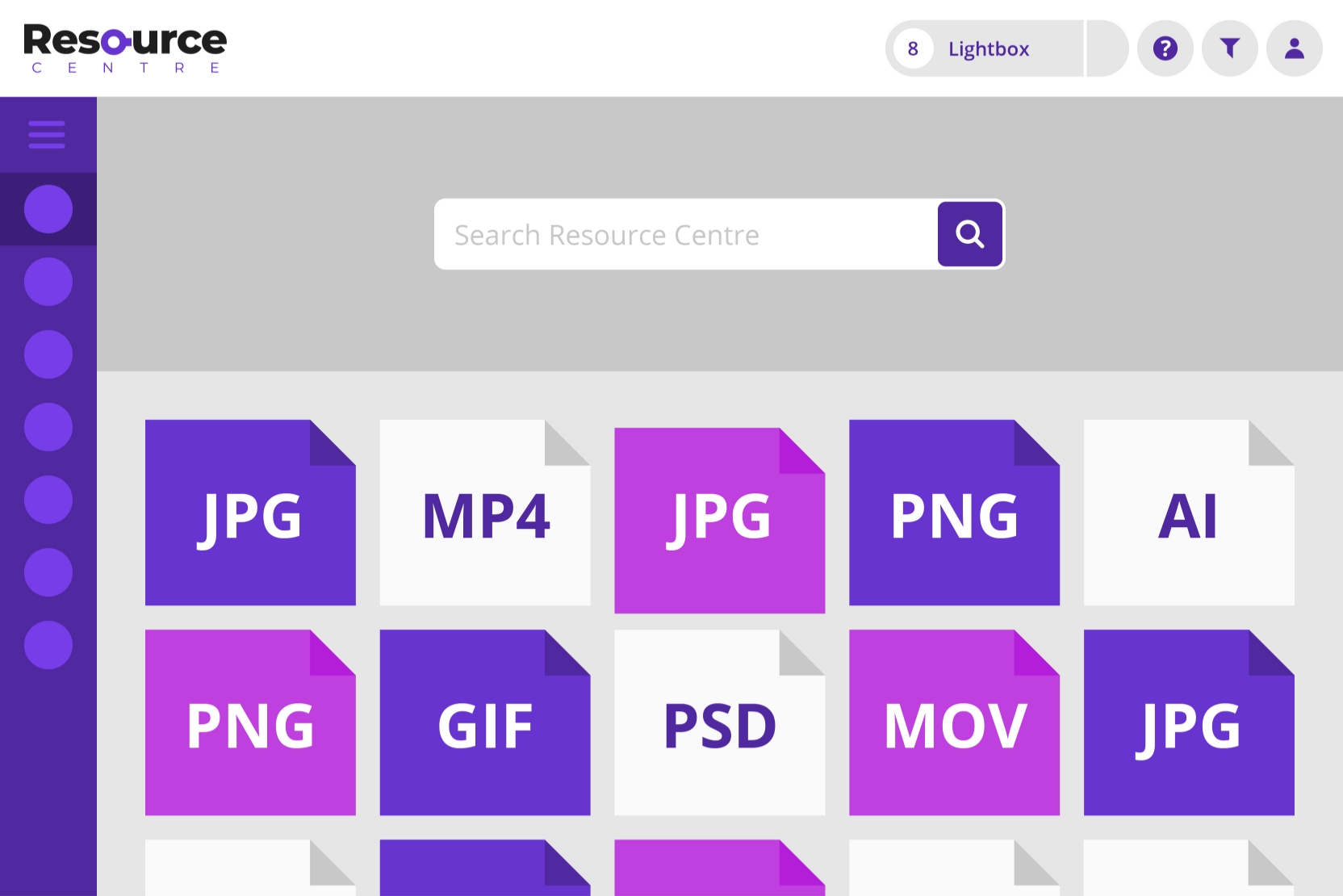
Task: Click the Lightbox count badge 8
Action: (x=913, y=49)
